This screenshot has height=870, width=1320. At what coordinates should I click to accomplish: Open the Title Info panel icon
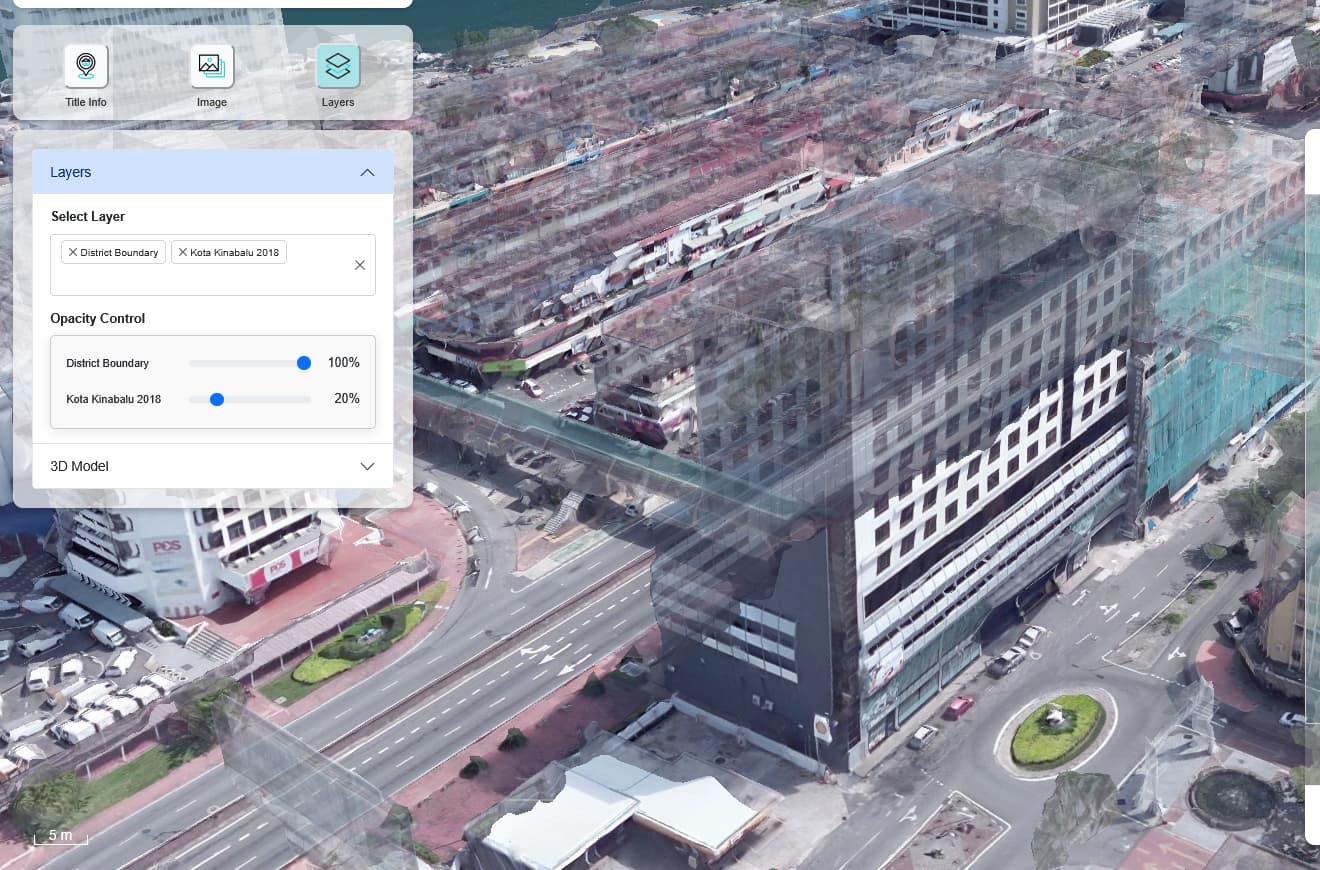point(86,66)
